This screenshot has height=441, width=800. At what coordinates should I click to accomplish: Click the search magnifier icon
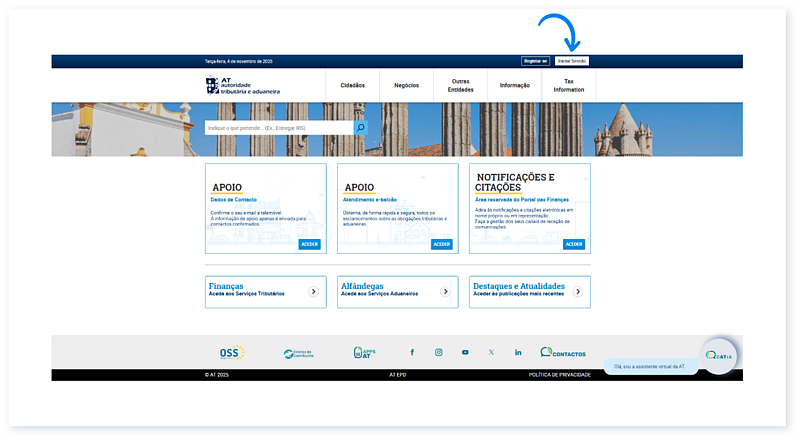click(361, 128)
